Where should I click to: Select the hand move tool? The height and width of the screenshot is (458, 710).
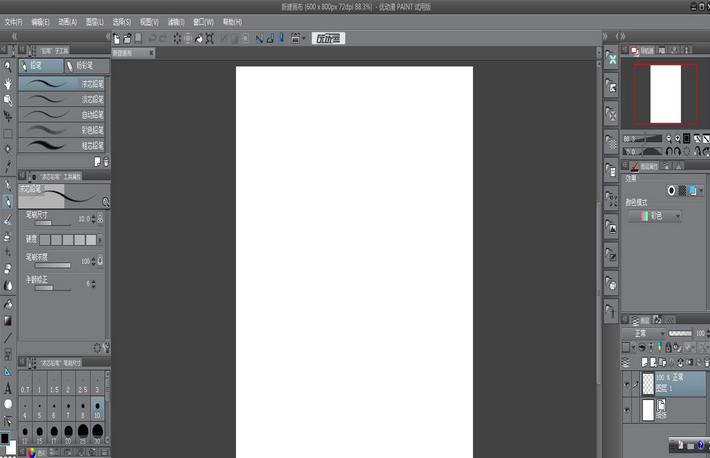8,83
